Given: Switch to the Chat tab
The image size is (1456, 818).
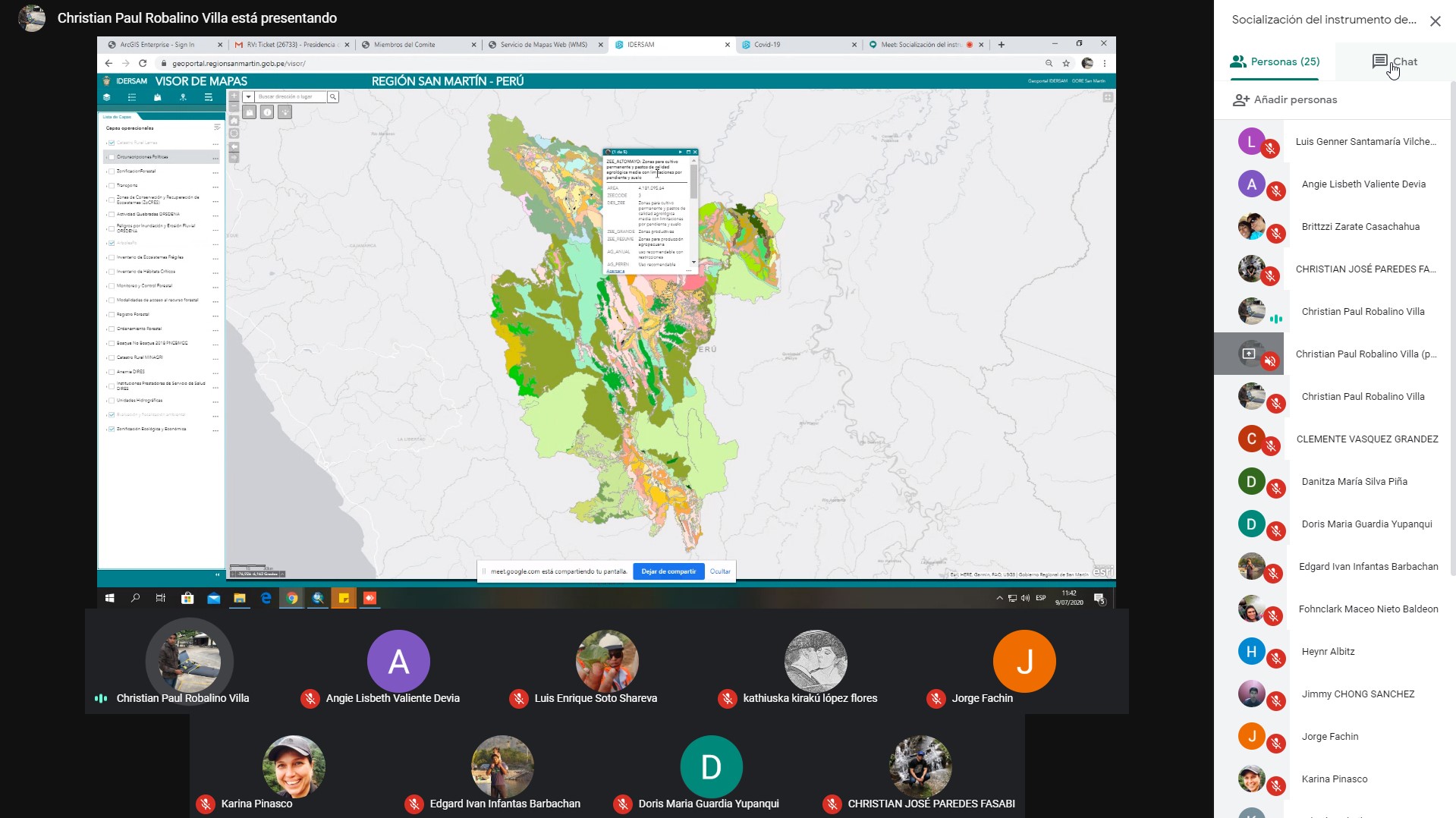Looking at the screenshot, I should (1395, 62).
